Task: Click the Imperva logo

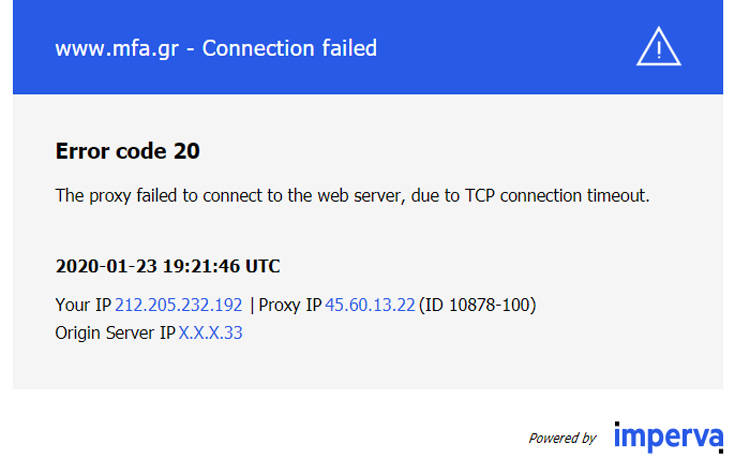Action: tap(667, 437)
